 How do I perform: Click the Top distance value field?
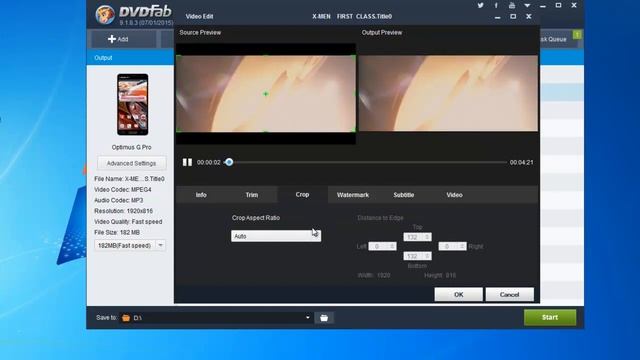417,237
